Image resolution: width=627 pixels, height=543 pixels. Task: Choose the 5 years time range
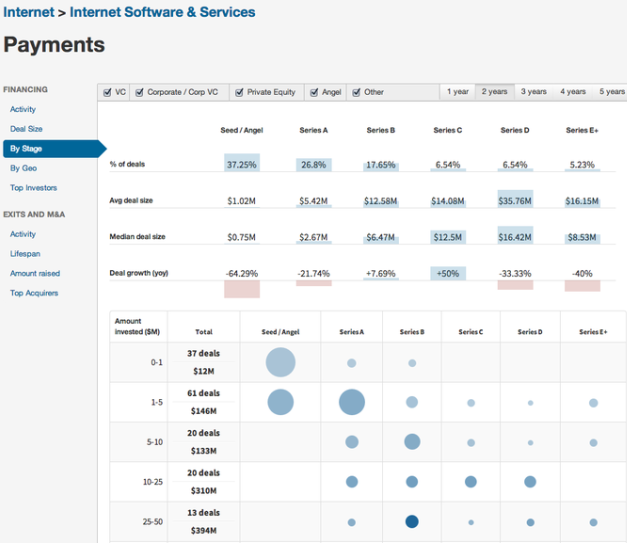[x=611, y=92]
